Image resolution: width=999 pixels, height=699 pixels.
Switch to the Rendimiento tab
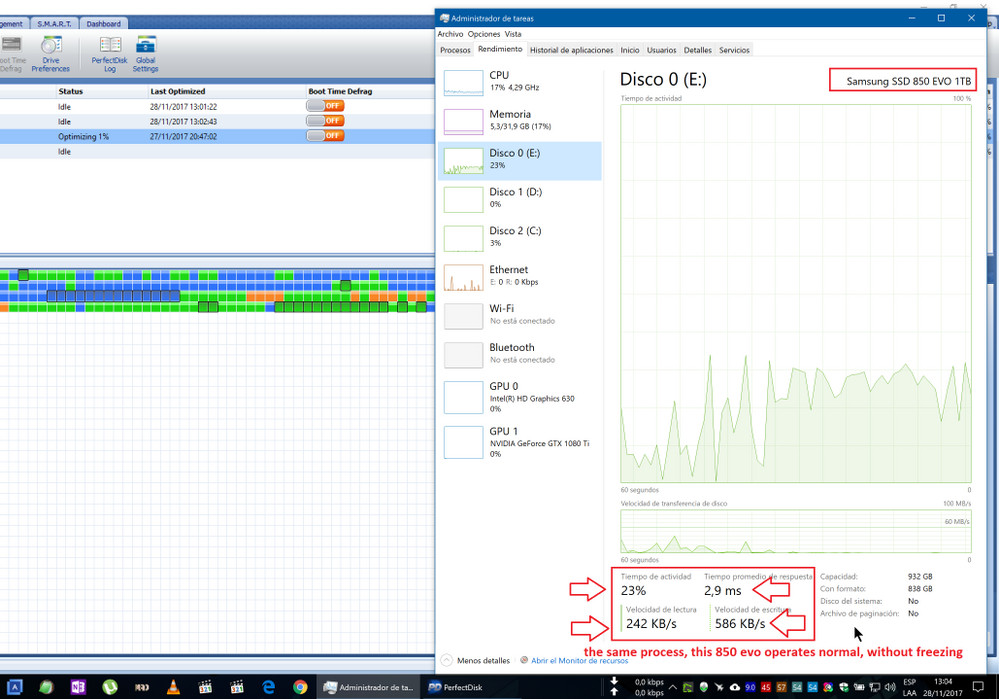[x=500, y=49]
